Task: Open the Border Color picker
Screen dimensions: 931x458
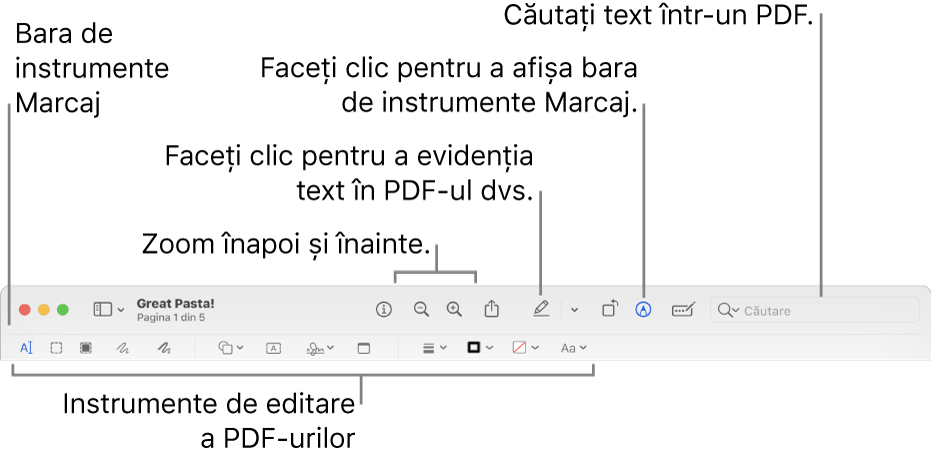Action: coord(480,348)
